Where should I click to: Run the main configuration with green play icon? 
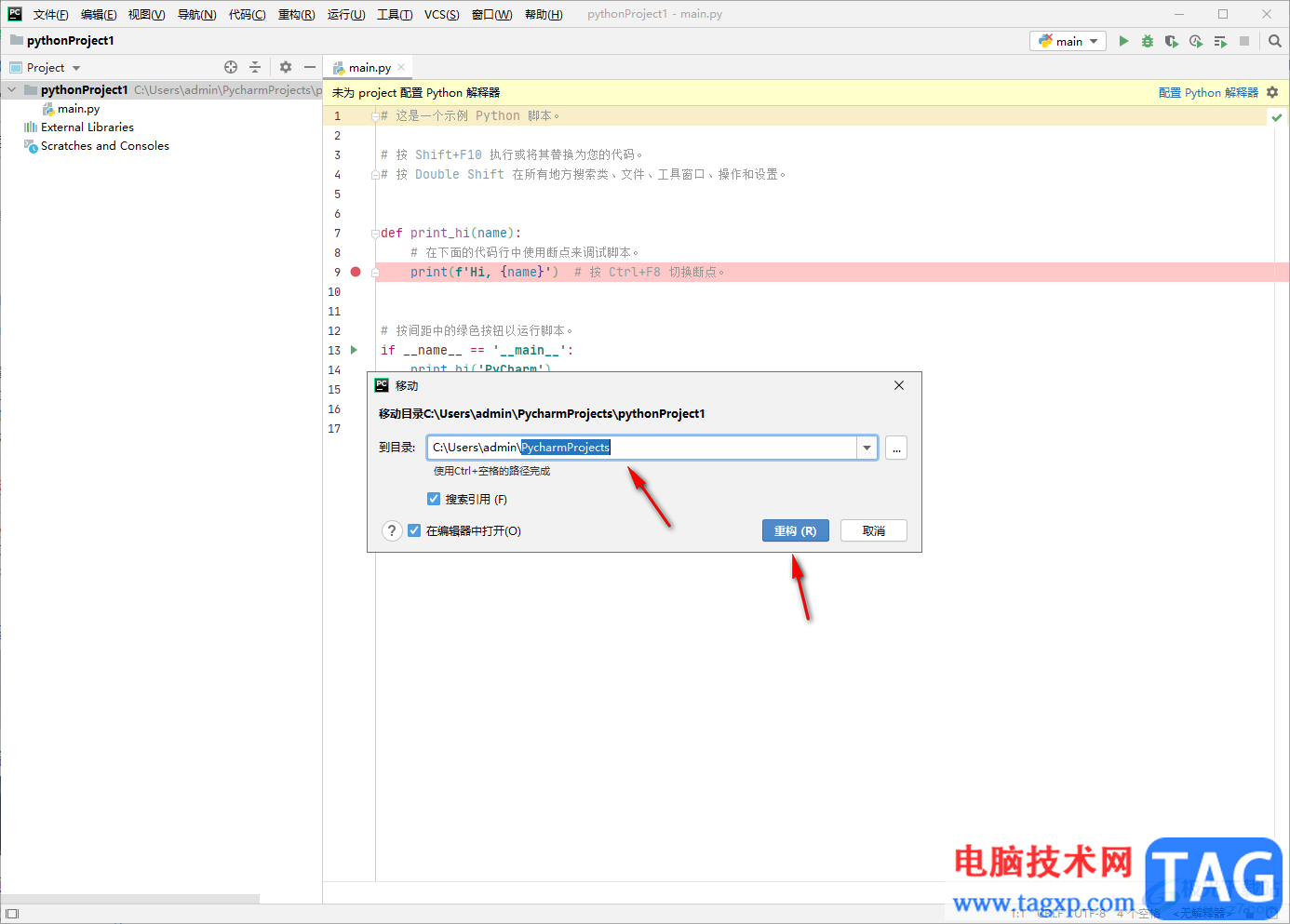pos(1123,41)
